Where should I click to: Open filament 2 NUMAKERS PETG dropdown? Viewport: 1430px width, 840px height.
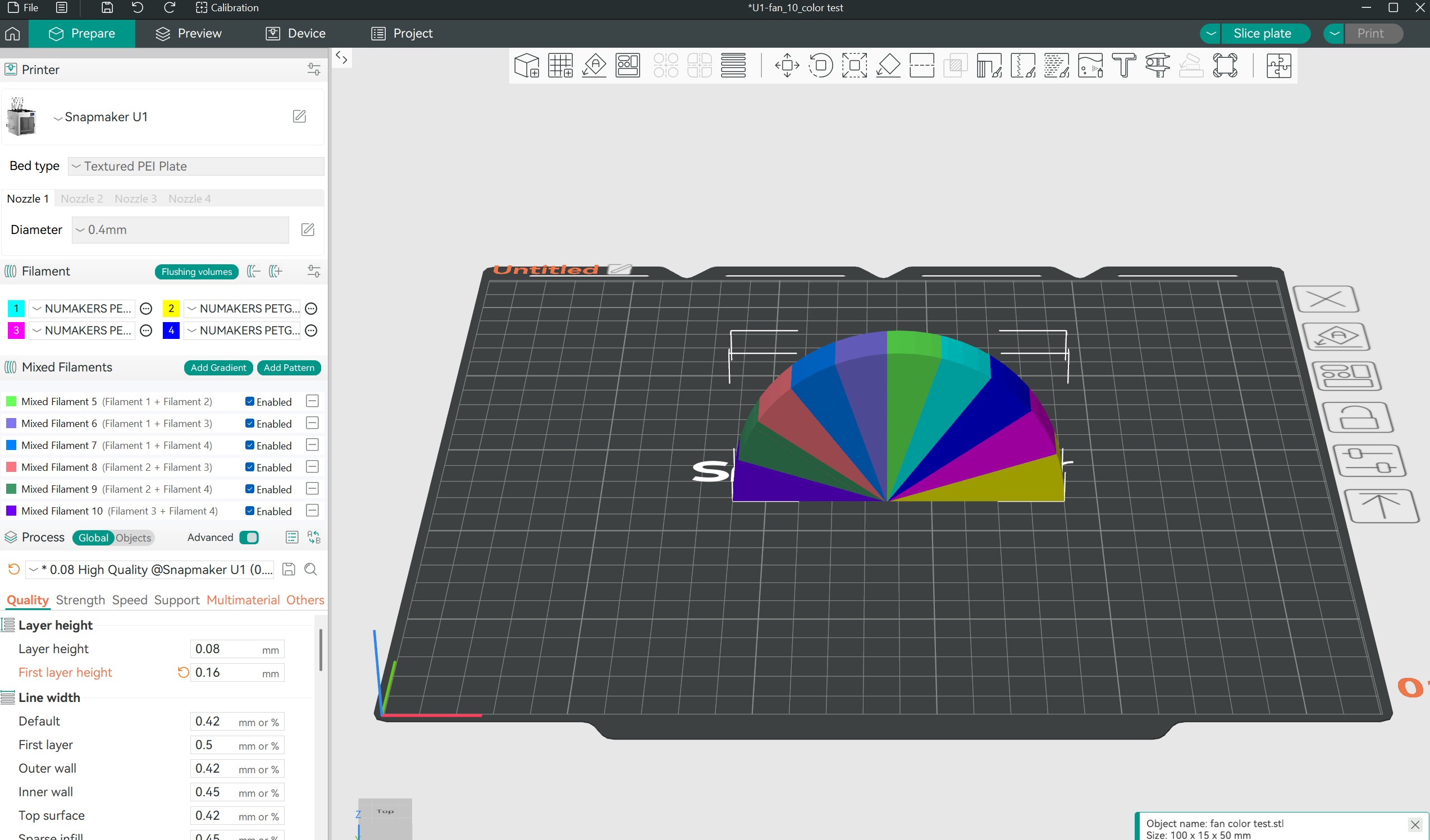pyautogui.click(x=243, y=309)
